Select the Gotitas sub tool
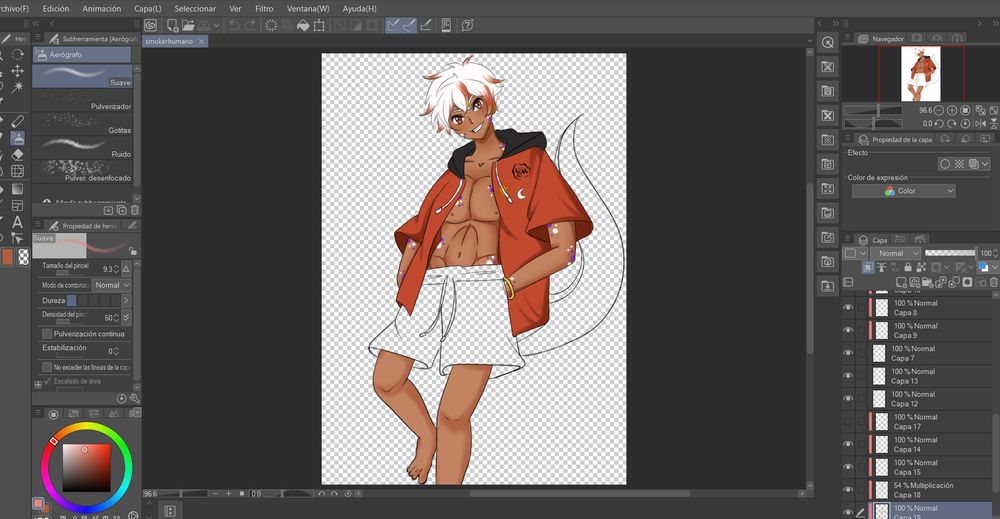Screen dimensions: 1000x519 pyautogui.click(x=82, y=124)
